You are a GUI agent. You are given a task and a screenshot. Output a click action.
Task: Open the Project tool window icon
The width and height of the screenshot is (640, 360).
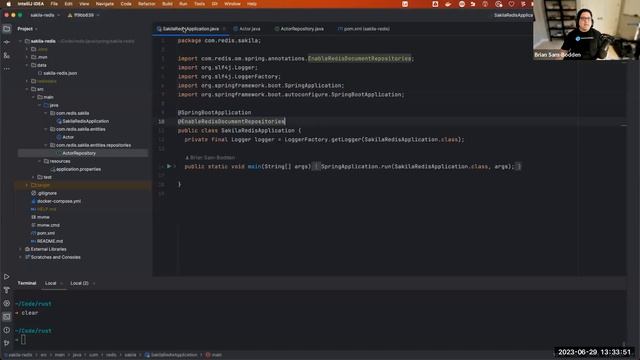click(7, 29)
